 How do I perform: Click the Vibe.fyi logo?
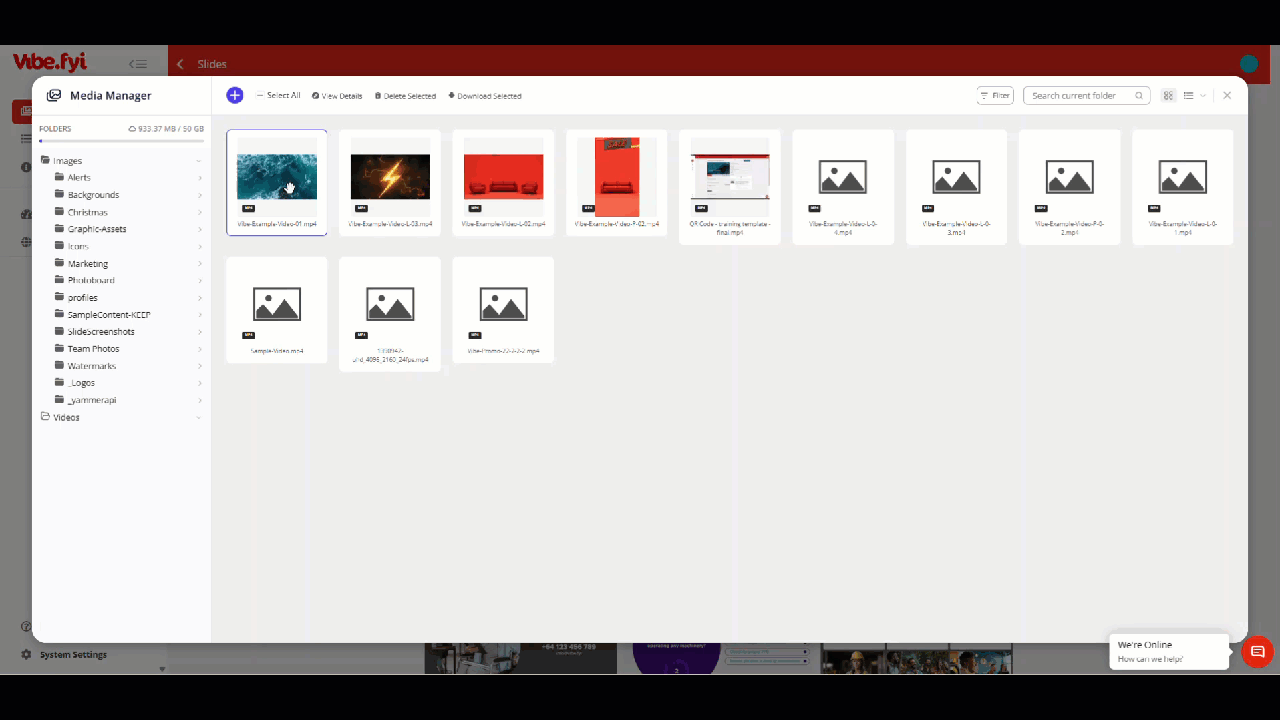coord(50,62)
